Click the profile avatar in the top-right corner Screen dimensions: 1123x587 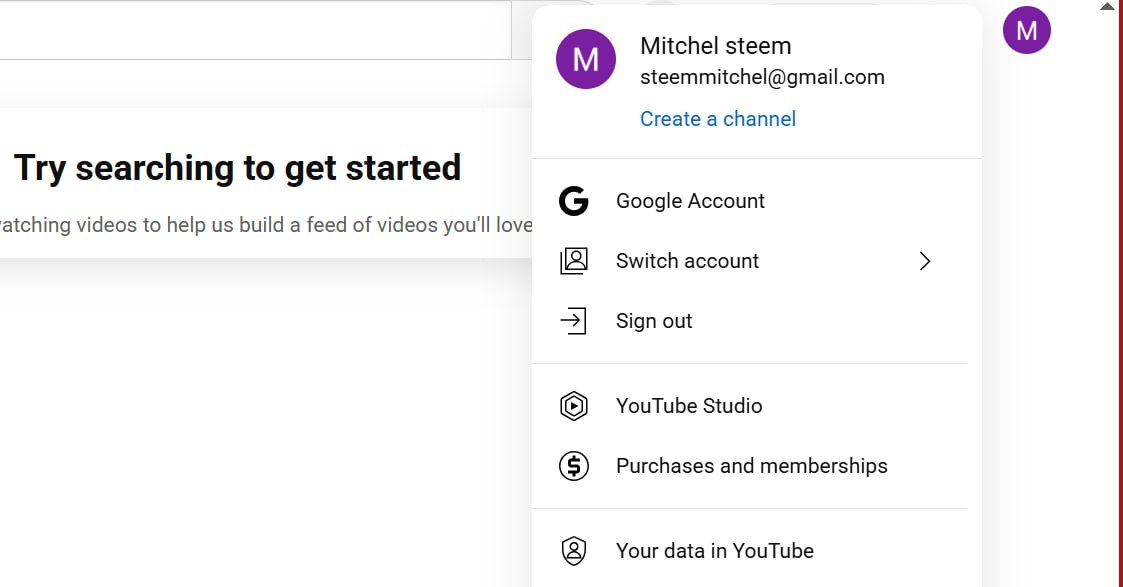1026,30
